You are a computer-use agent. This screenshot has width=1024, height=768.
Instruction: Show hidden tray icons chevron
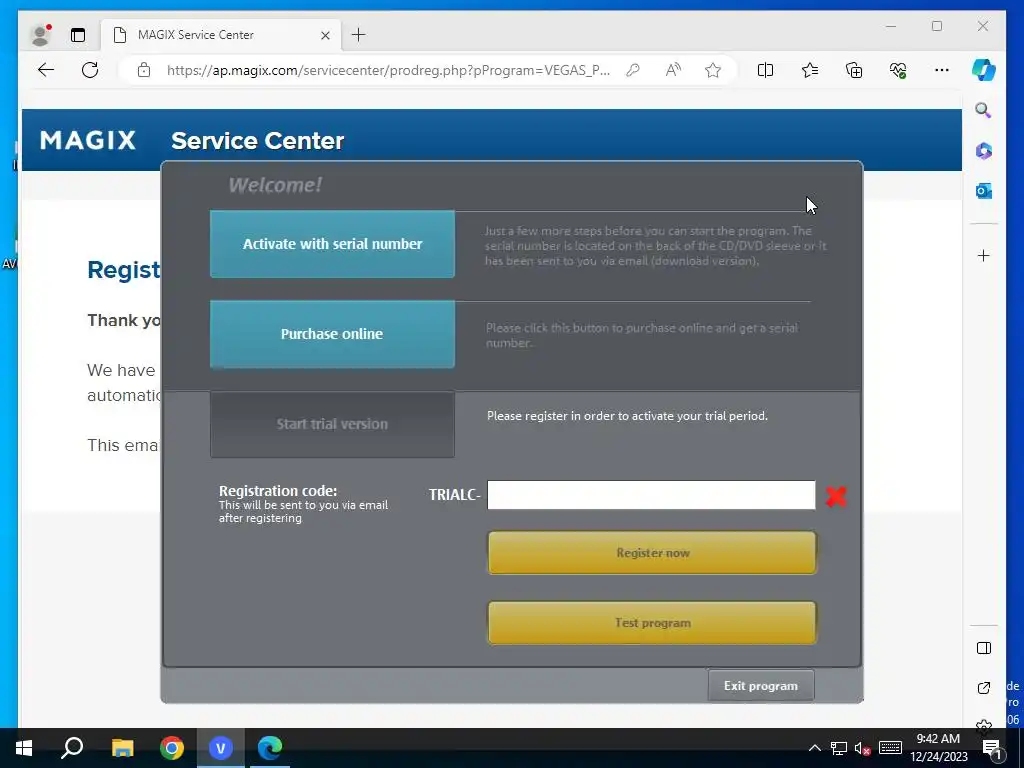click(x=814, y=748)
